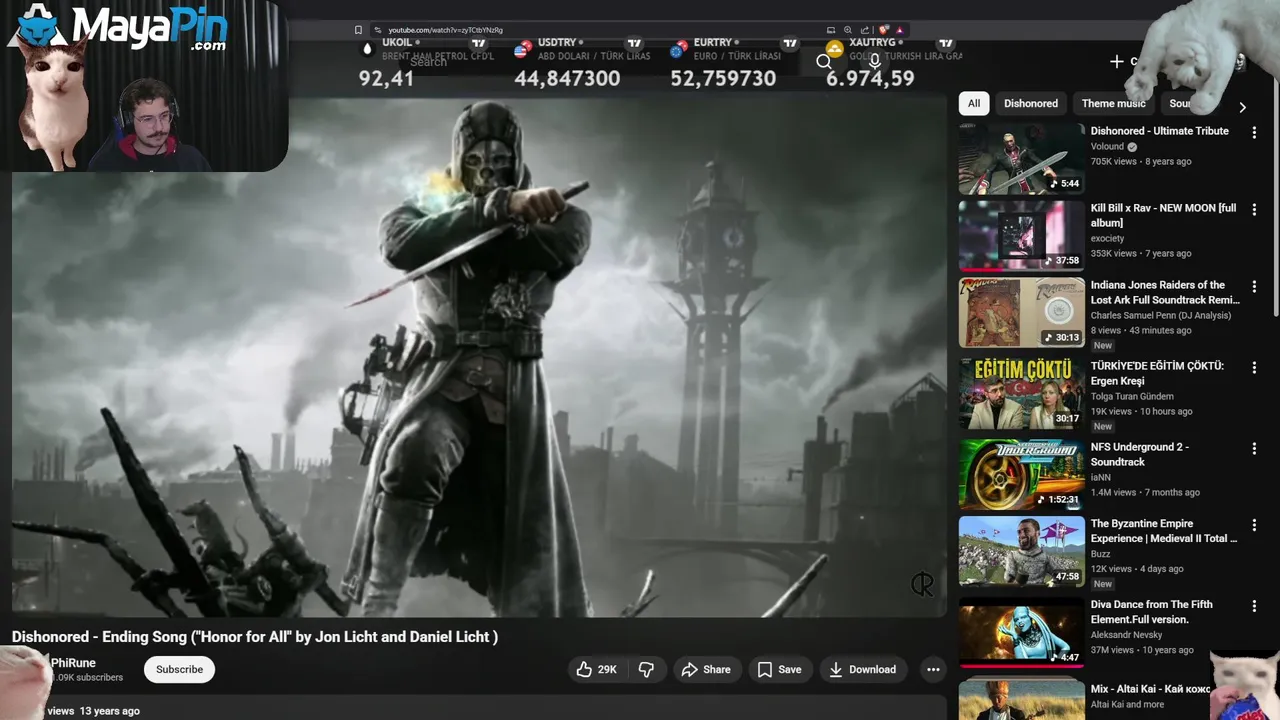Image resolution: width=1280 pixels, height=720 pixels.
Task: Open TÜRKİYE'DE EĞİTİM ÇÖKTÜ video title
Action: [x=1157, y=373]
